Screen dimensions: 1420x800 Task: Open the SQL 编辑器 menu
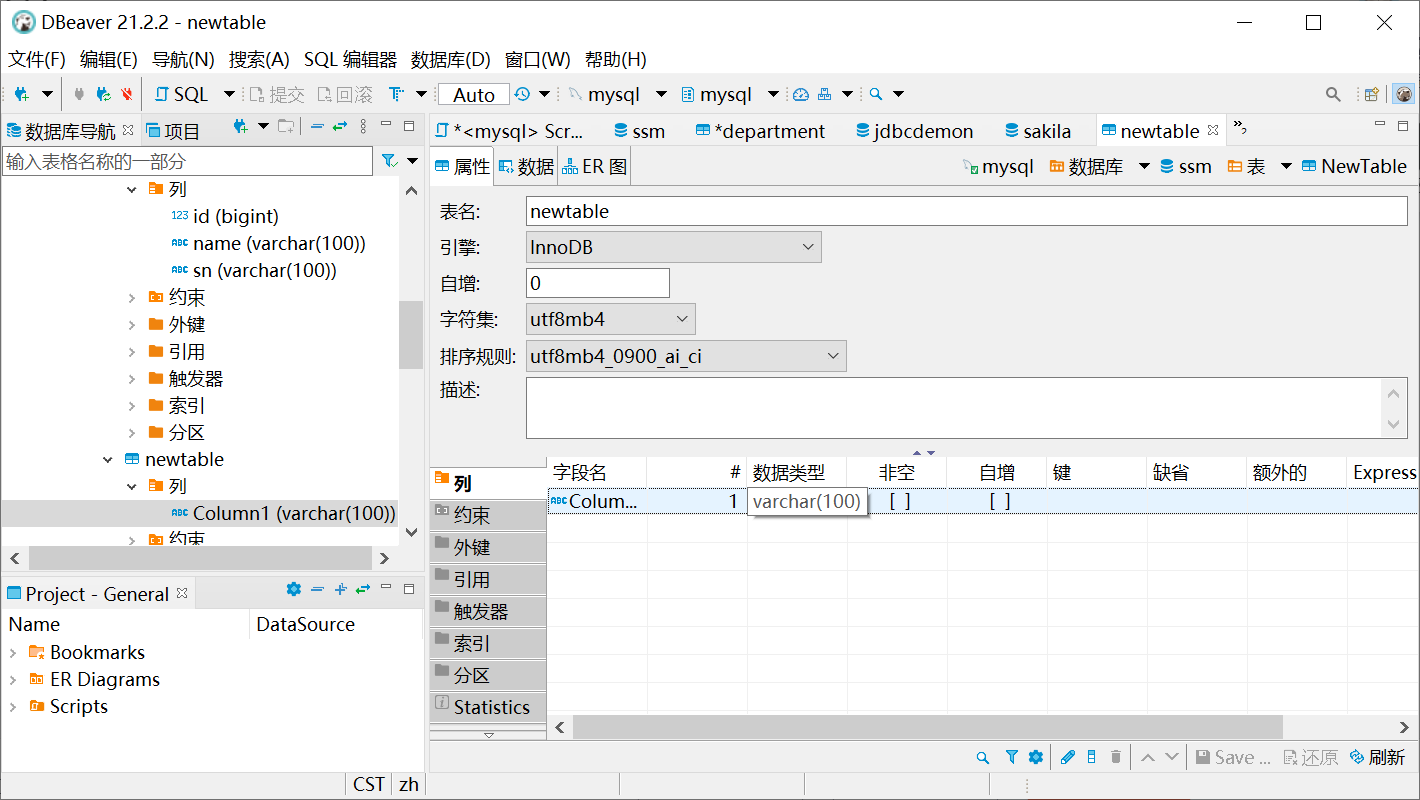pyautogui.click(x=350, y=59)
